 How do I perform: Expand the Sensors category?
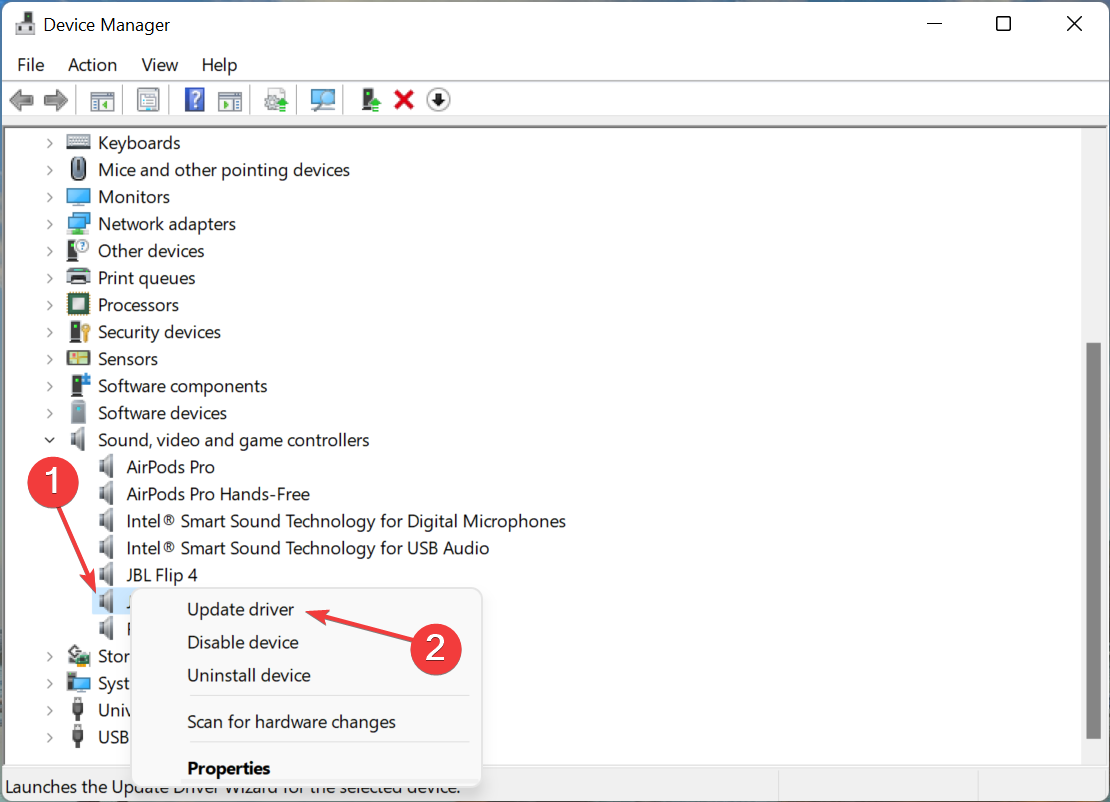coord(49,359)
